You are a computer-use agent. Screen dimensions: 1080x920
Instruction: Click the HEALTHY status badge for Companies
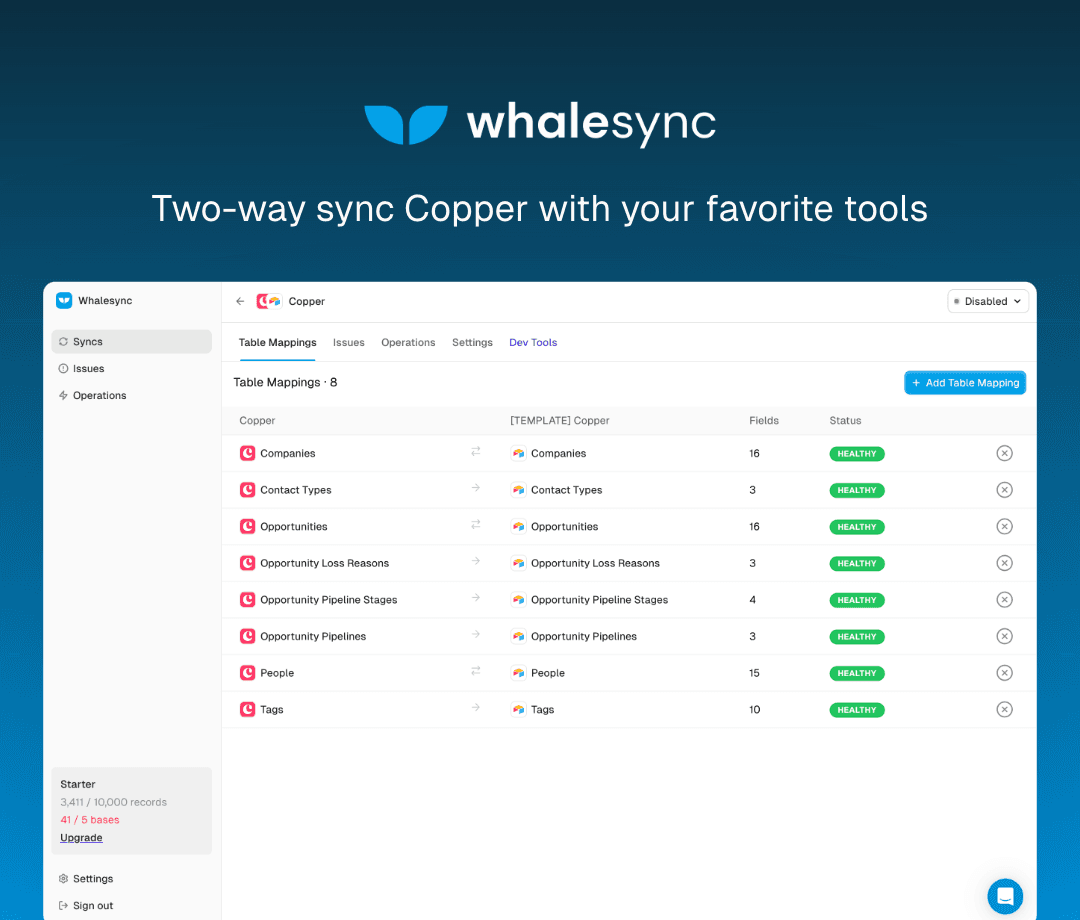857,454
